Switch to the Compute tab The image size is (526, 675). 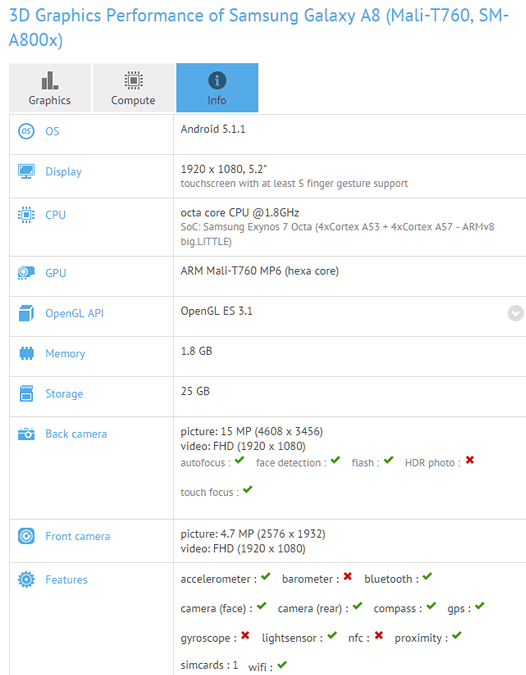click(133, 88)
